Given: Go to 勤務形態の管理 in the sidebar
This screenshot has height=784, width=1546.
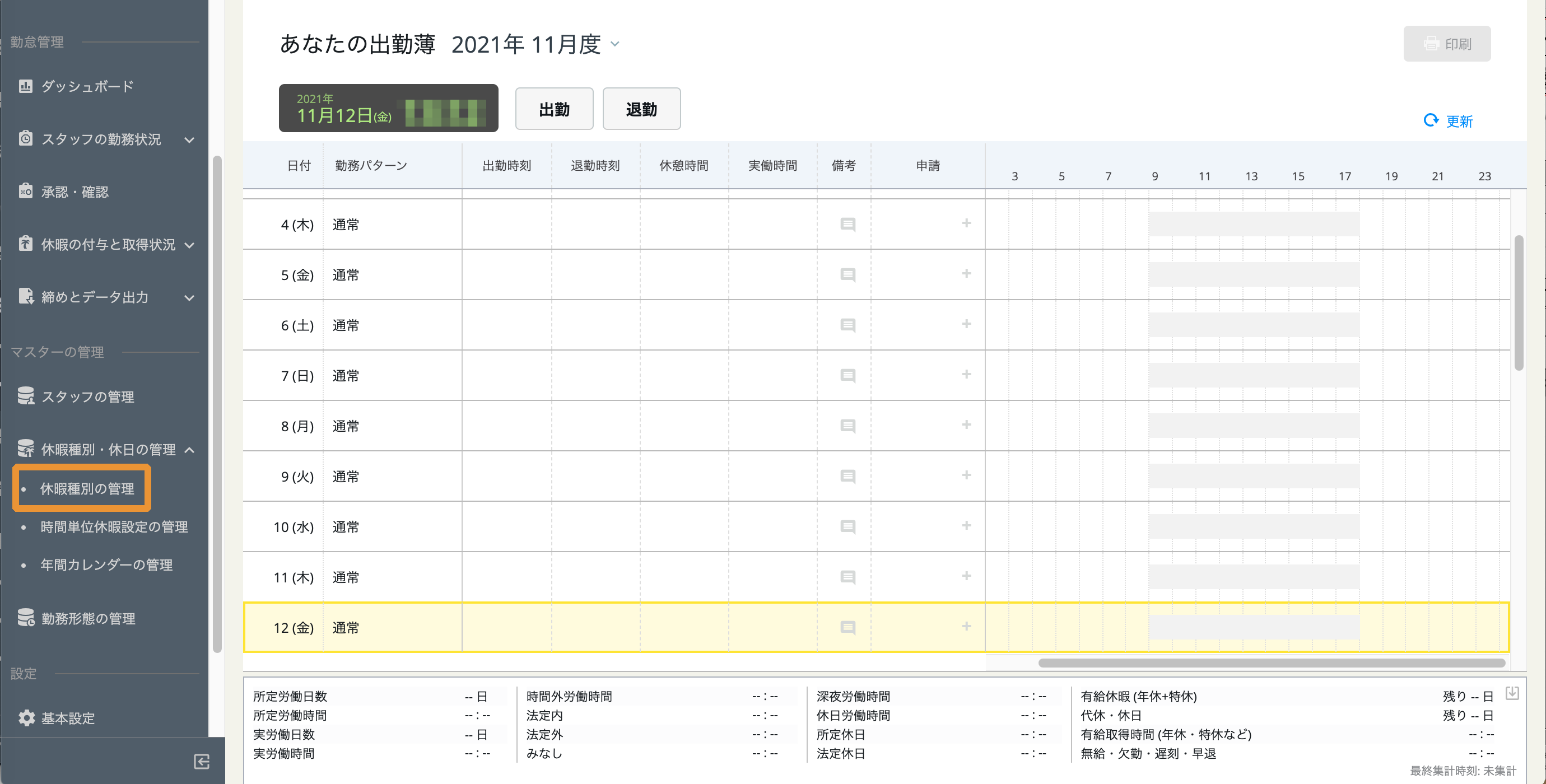Looking at the screenshot, I should pyautogui.click(x=89, y=618).
